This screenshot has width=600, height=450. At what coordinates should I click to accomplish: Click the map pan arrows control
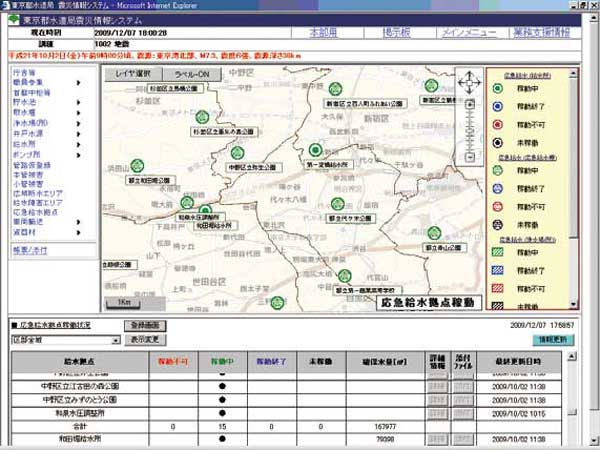point(467,81)
